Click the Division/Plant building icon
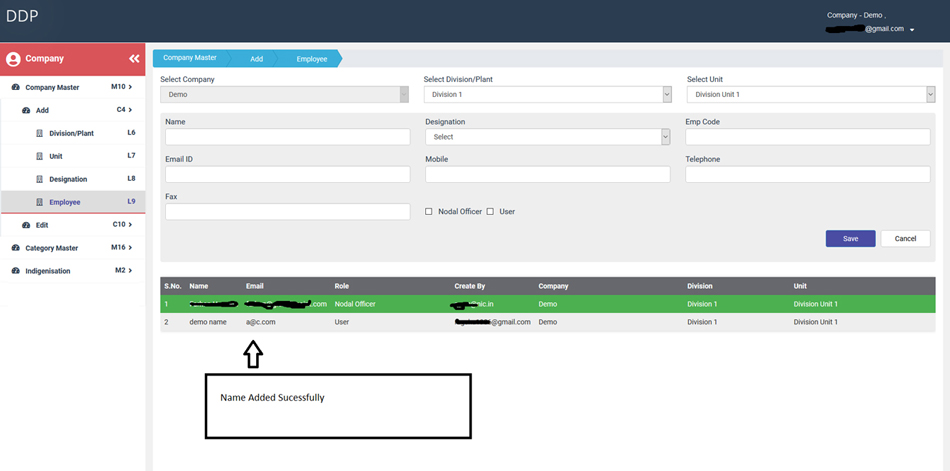The height and width of the screenshot is (471, 950). point(40,133)
